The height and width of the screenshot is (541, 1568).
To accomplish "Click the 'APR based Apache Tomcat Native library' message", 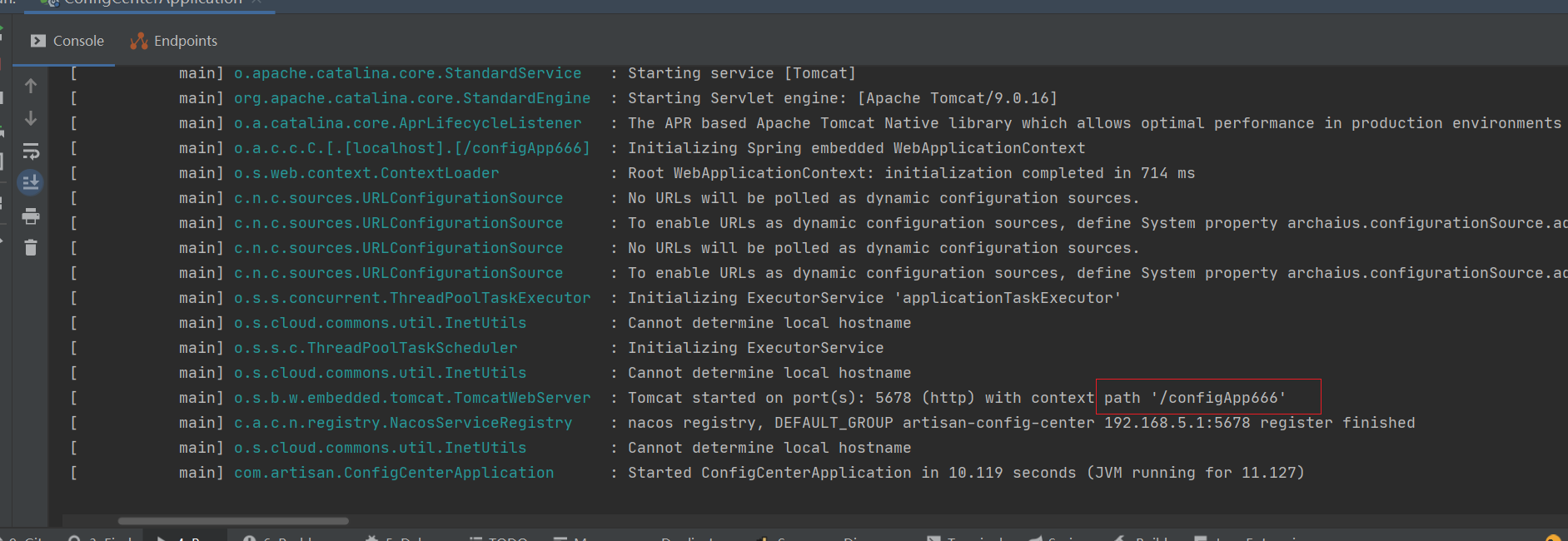I will [x=1094, y=123].
